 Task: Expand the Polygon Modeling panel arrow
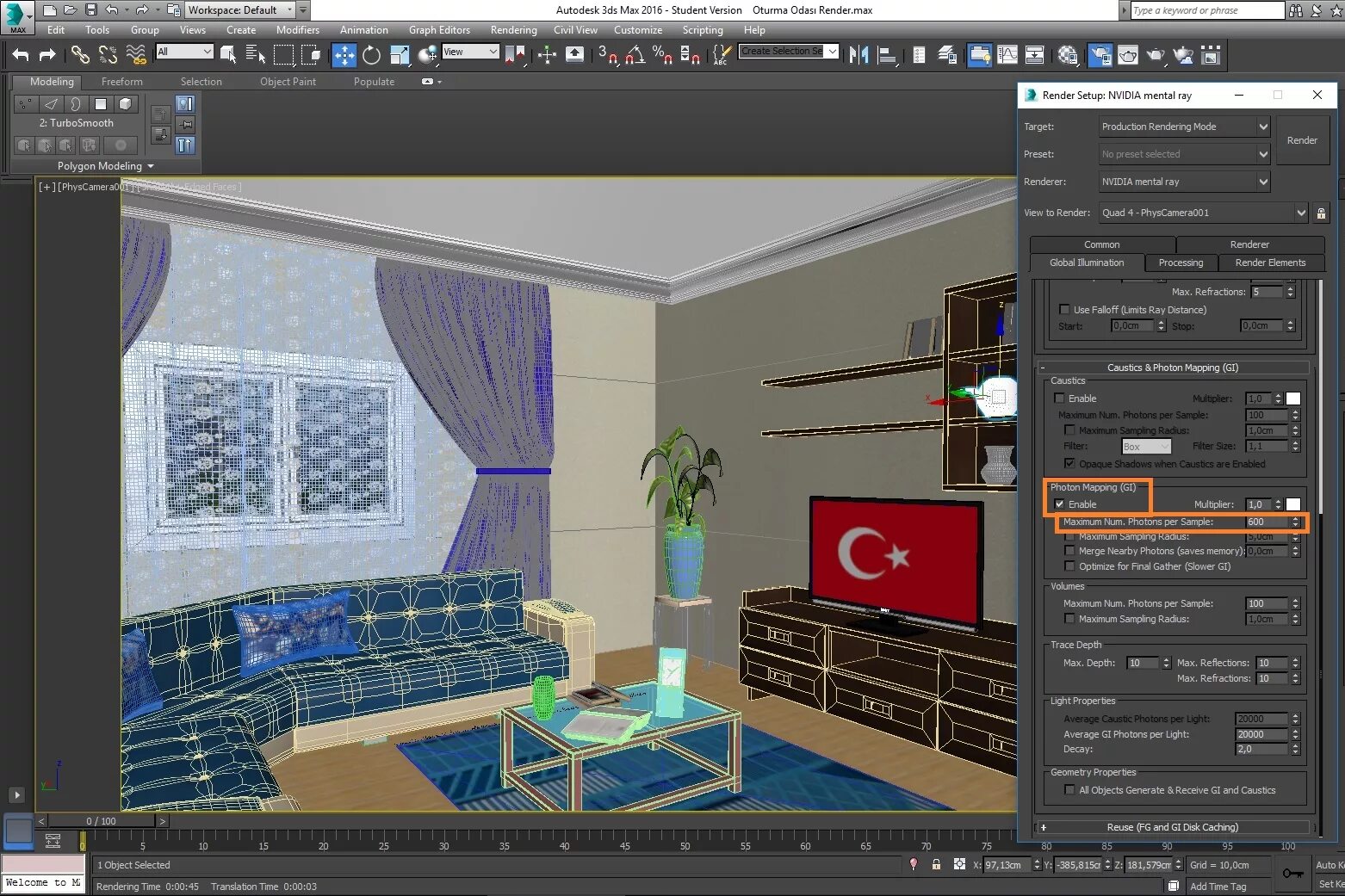coord(151,166)
